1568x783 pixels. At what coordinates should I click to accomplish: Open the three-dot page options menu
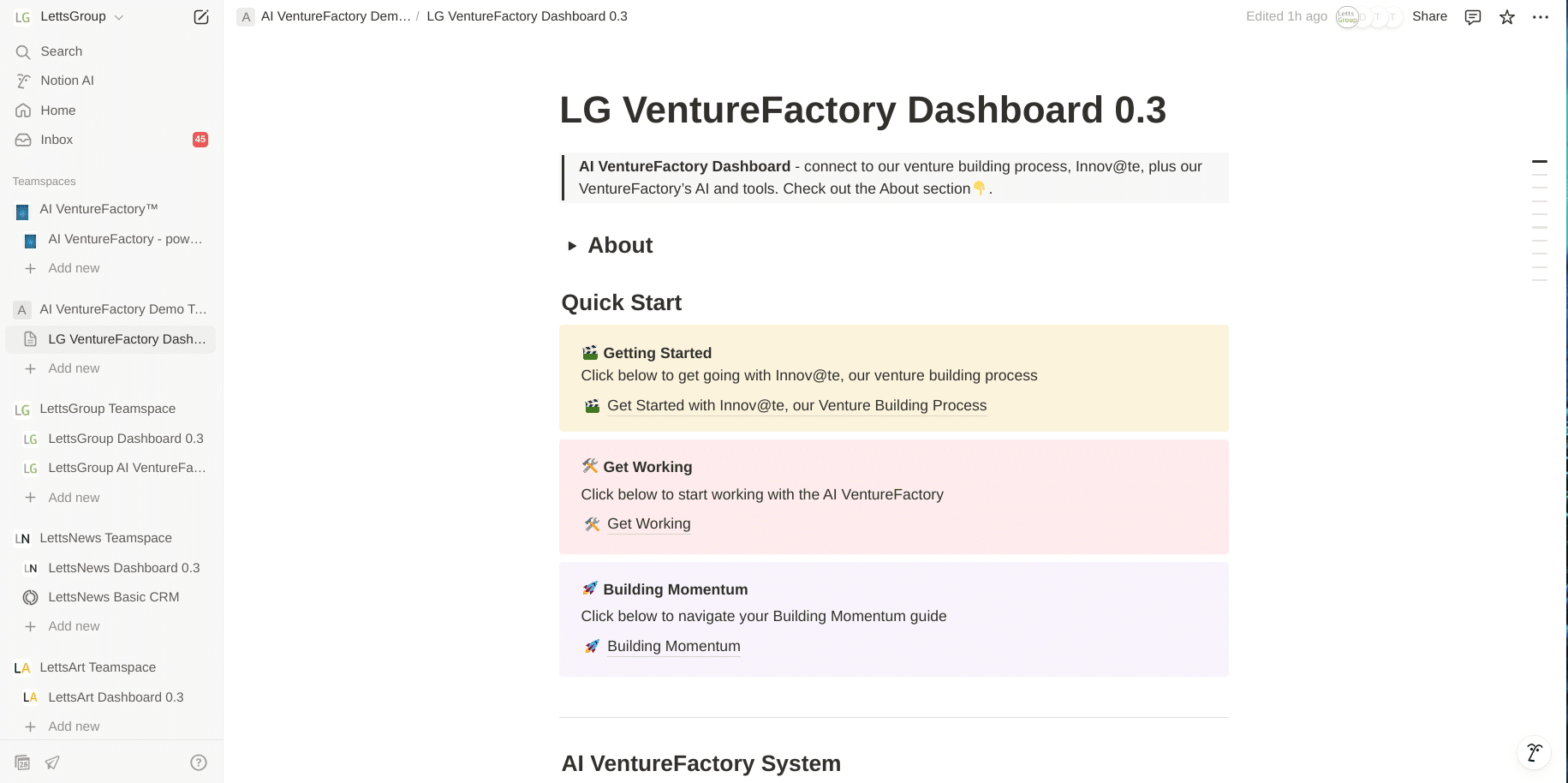click(1541, 17)
